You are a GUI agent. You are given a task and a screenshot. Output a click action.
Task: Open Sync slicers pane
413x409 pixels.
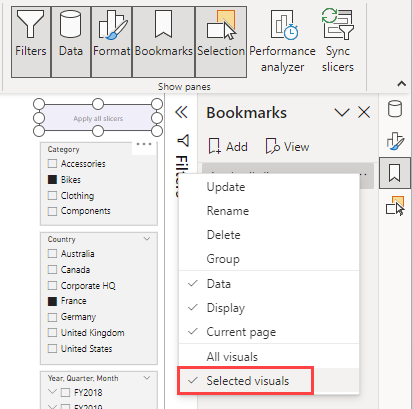click(x=338, y=42)
